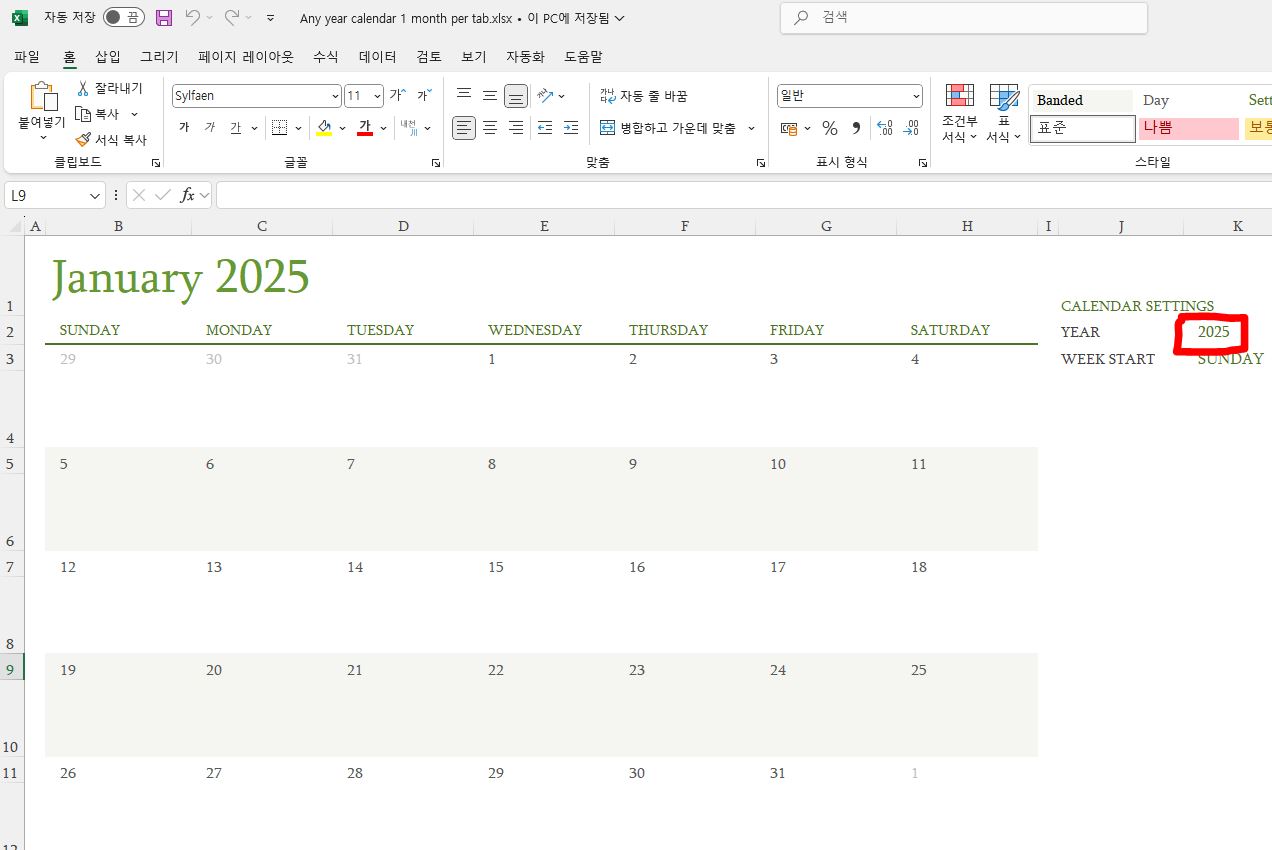Increase font size with larger 가 icon
Viewport: 1272px width, 850px height.
[398, 96]
